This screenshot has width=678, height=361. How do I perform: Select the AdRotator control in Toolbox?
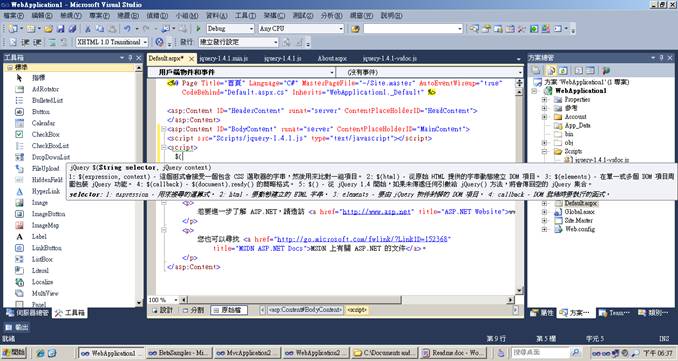45,89
